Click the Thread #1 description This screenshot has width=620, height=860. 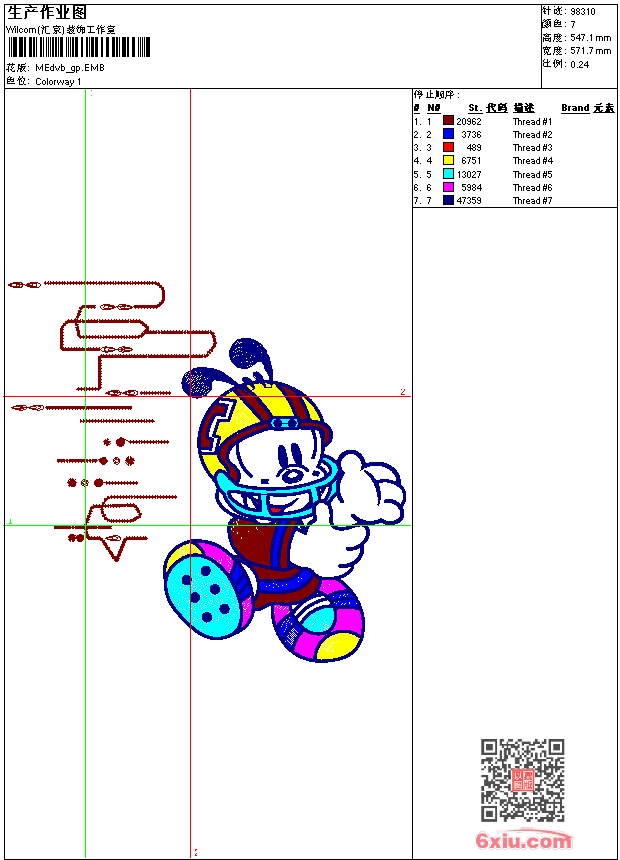(x=533, y=122)
